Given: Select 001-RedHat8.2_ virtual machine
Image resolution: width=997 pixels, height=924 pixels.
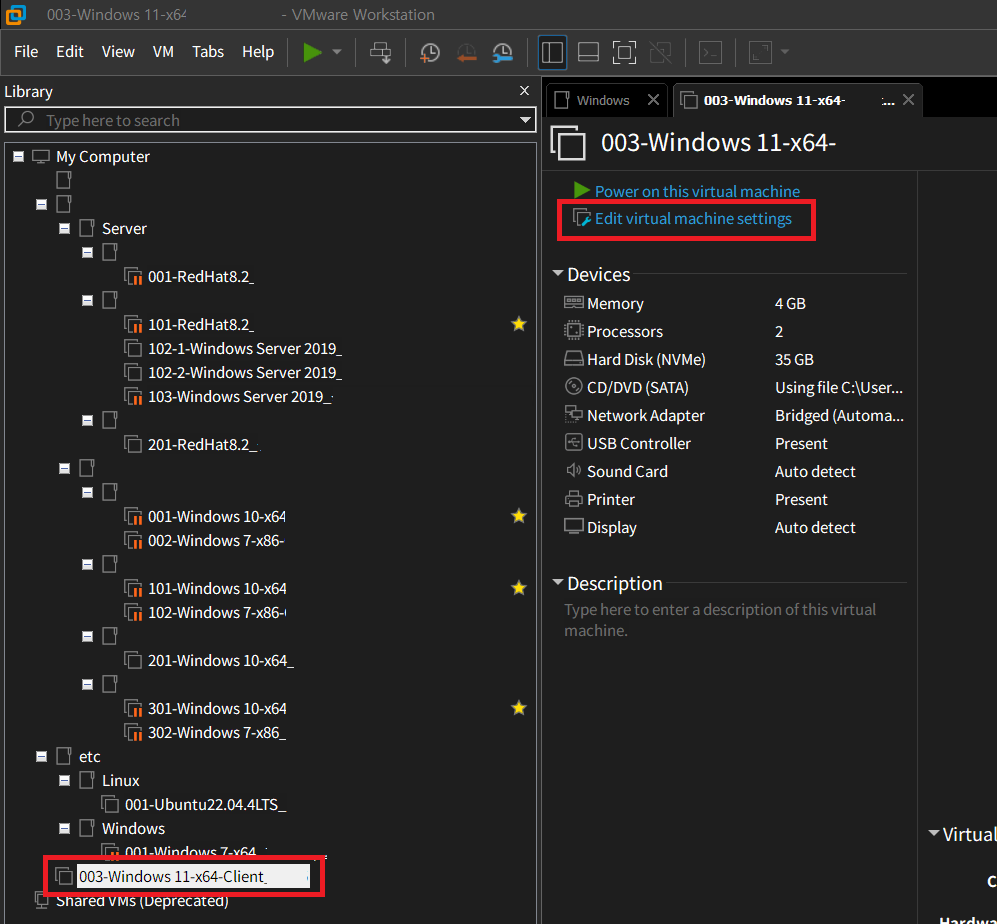Looking at the screenshot, I should pos(201,277).
